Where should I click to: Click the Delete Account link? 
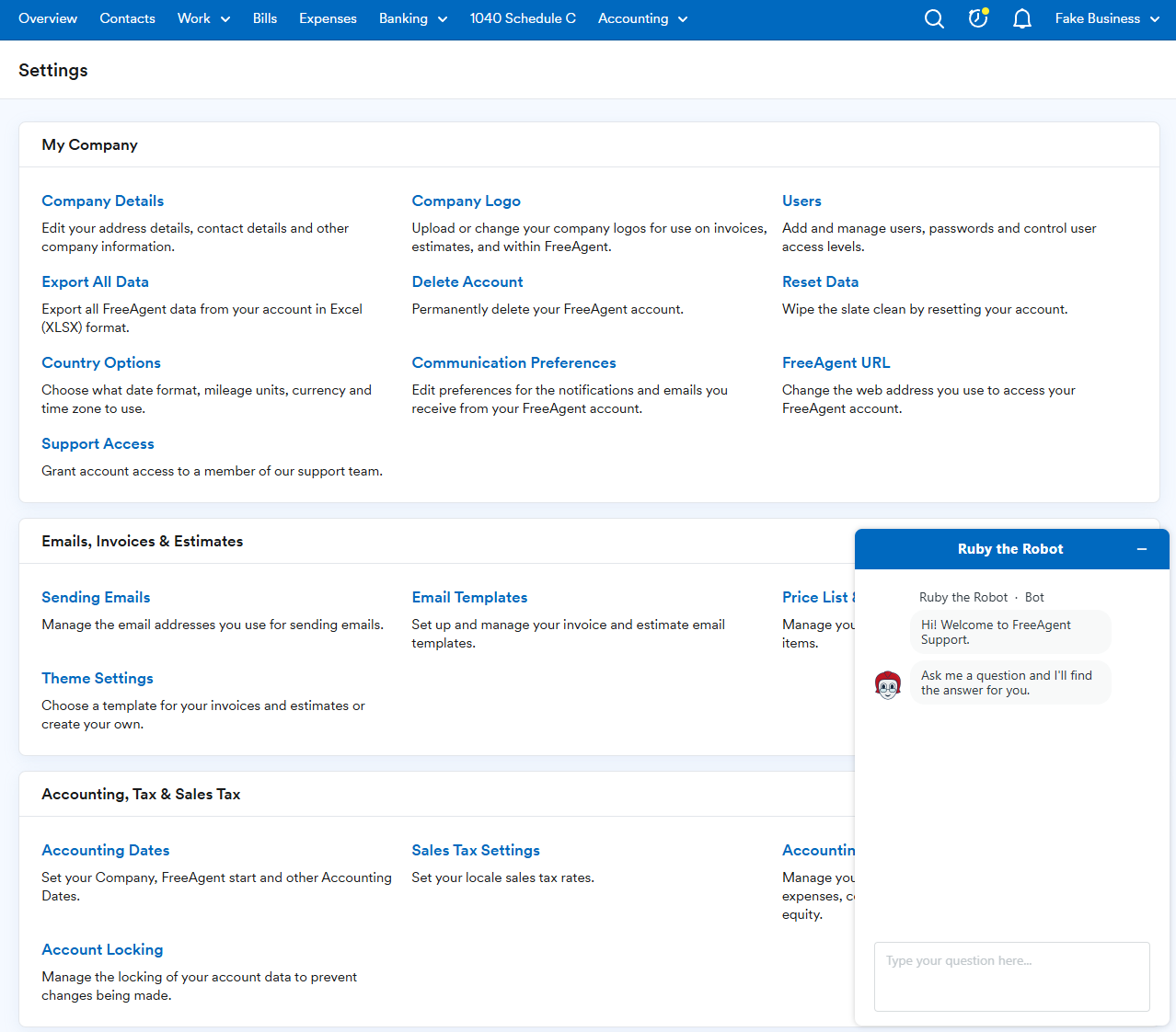[467, 282]
